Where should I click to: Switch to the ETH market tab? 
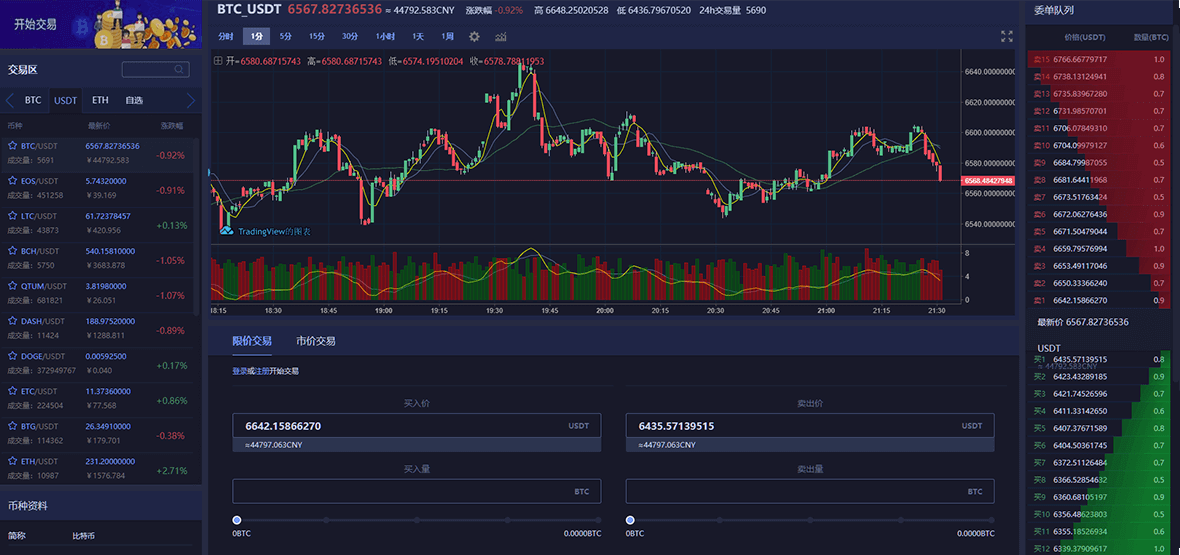[x=100, y=100]
